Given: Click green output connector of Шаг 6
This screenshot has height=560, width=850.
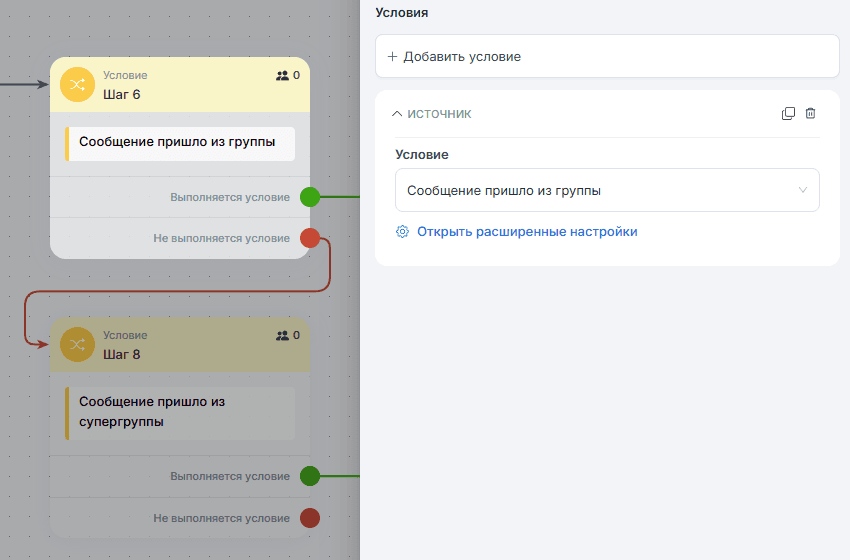Looking at the screenshot, I should pos(310,197).
